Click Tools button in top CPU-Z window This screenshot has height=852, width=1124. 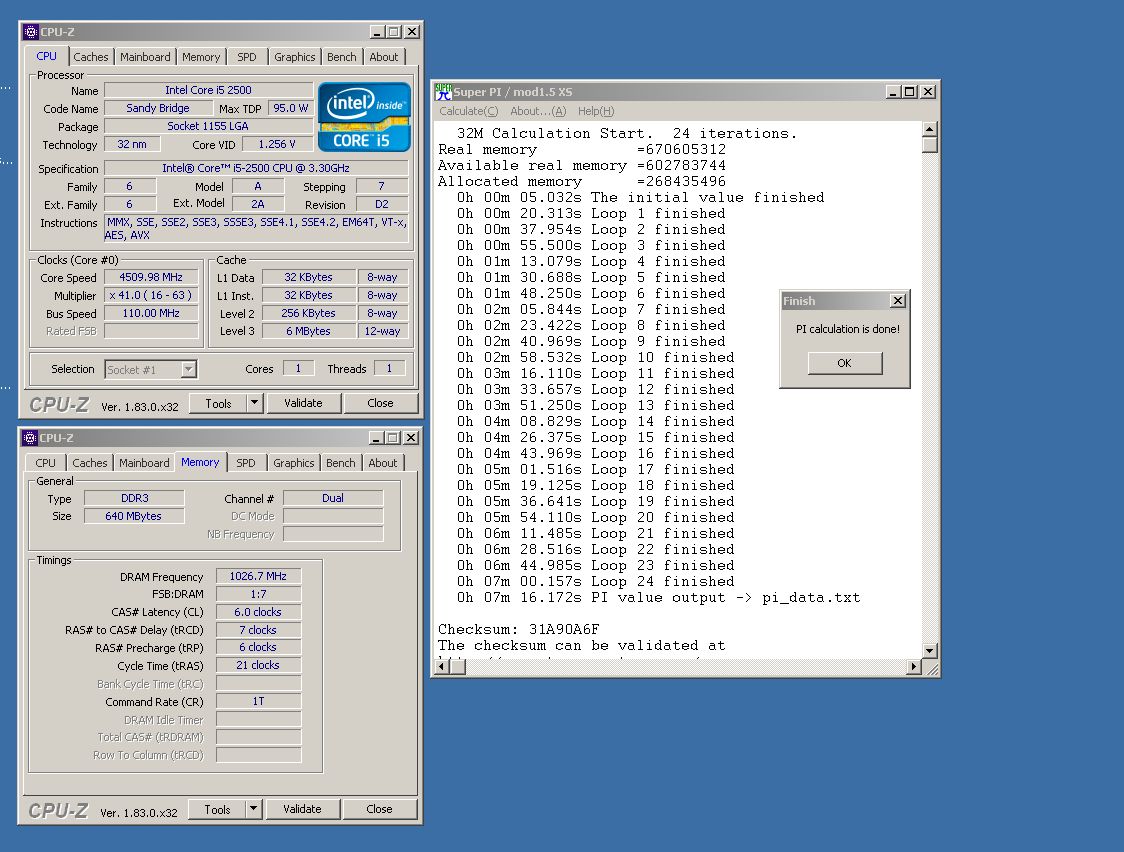tap(219, 403)
